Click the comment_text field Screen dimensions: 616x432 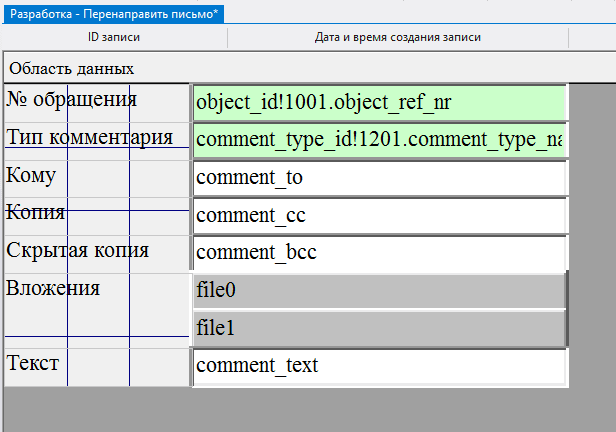click(379, 366)
